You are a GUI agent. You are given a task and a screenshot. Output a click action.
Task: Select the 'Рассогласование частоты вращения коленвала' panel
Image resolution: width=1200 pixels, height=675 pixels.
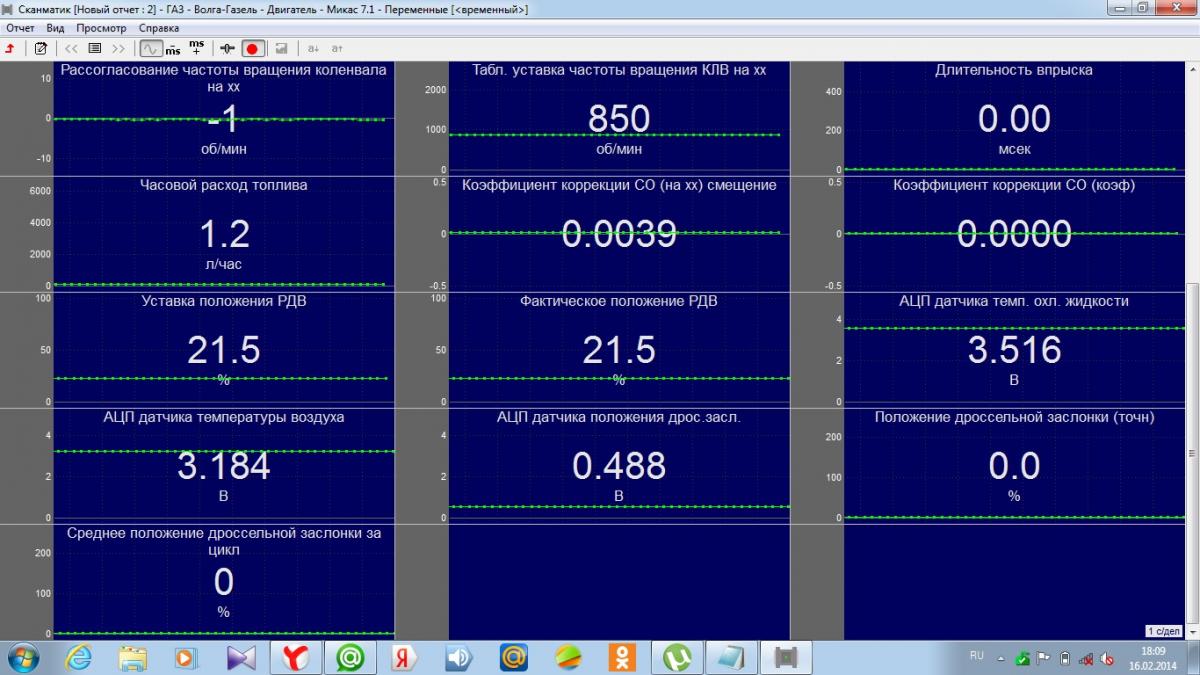(224, 119)
